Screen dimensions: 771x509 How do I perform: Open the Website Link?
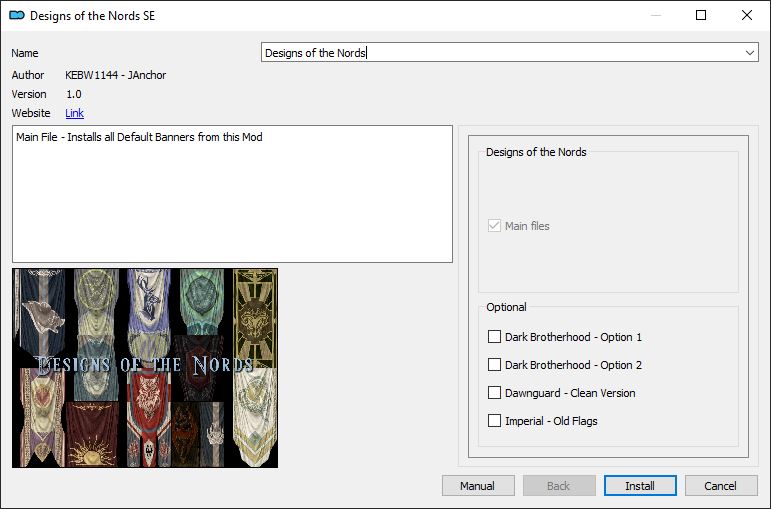pos(74,113)
